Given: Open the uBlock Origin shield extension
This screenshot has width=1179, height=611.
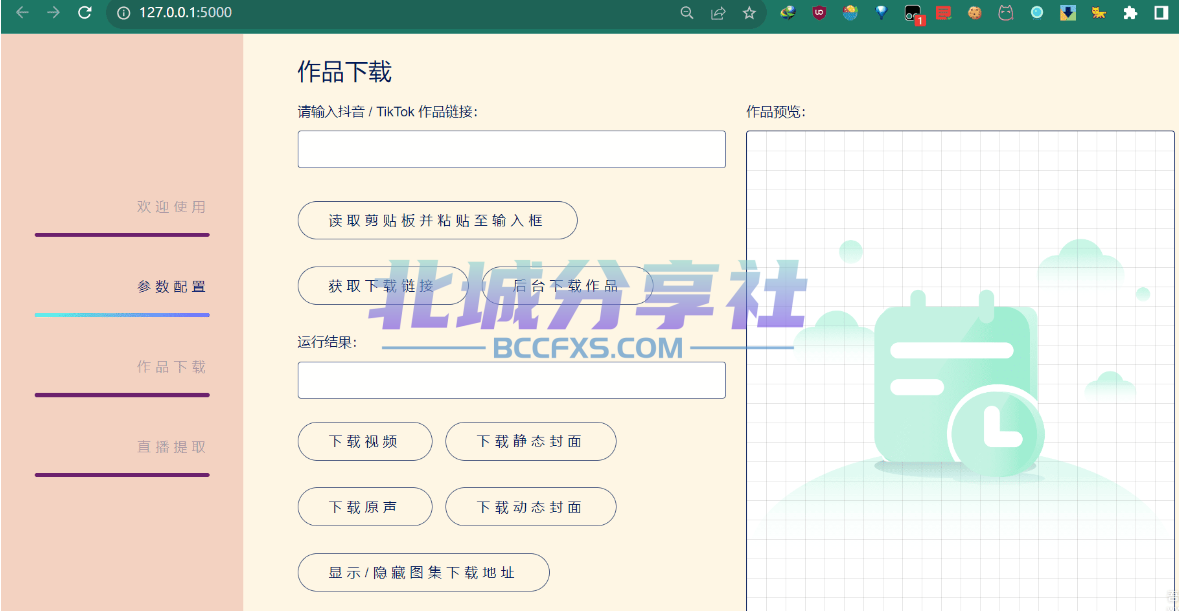Looking at the screenshot, I should click(820, 13).
